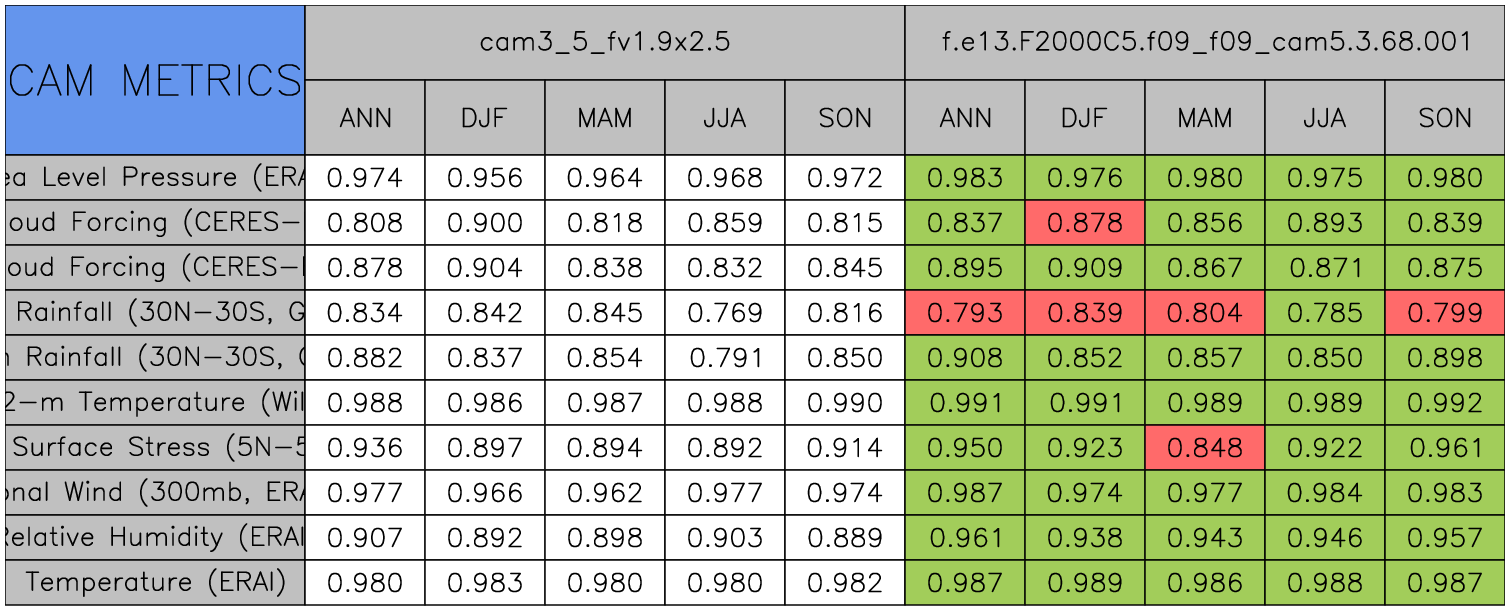The width and height of the screenshot is (1510, 611).
Task: Click the red cell showing 0.848
Action: (1205, 447)
